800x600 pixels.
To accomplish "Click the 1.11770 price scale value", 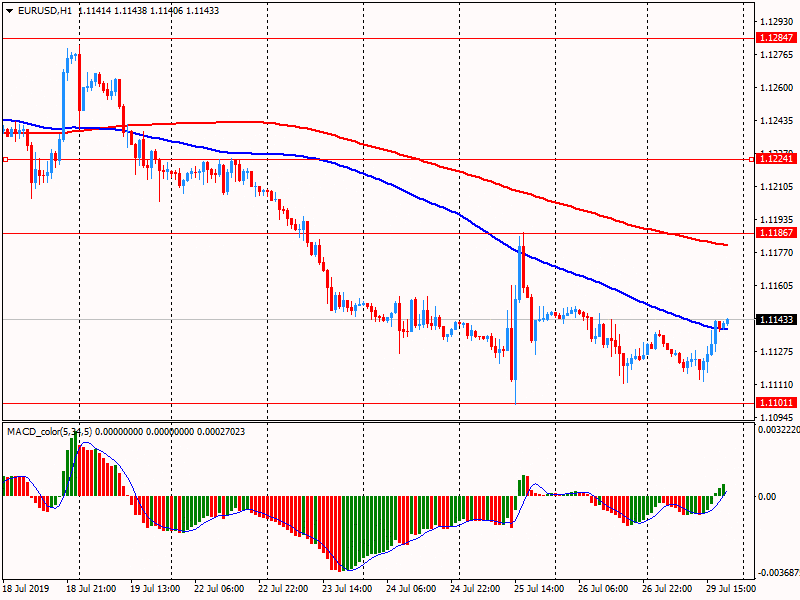I will coord(777,253).
